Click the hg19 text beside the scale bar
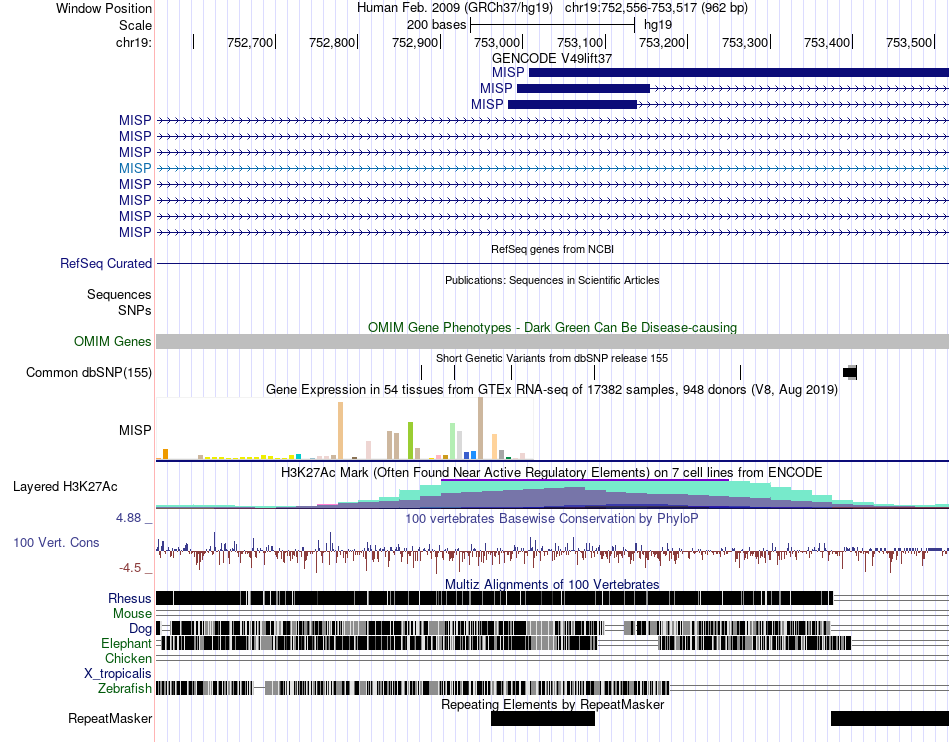The width and height of the screenshot is (950, 742). 658,25
